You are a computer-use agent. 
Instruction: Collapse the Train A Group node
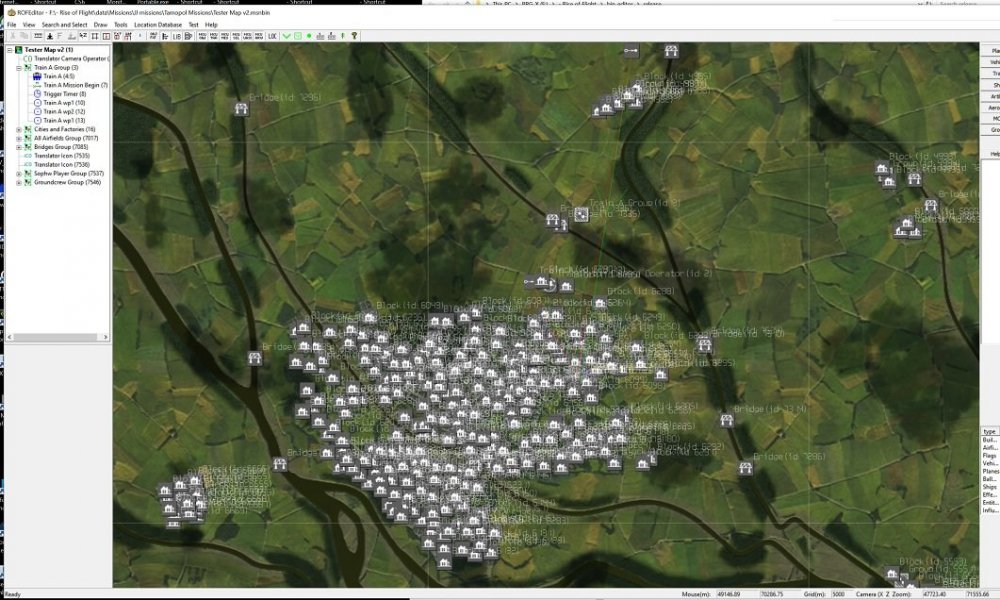pyautogui.click(x=19, y=67)
